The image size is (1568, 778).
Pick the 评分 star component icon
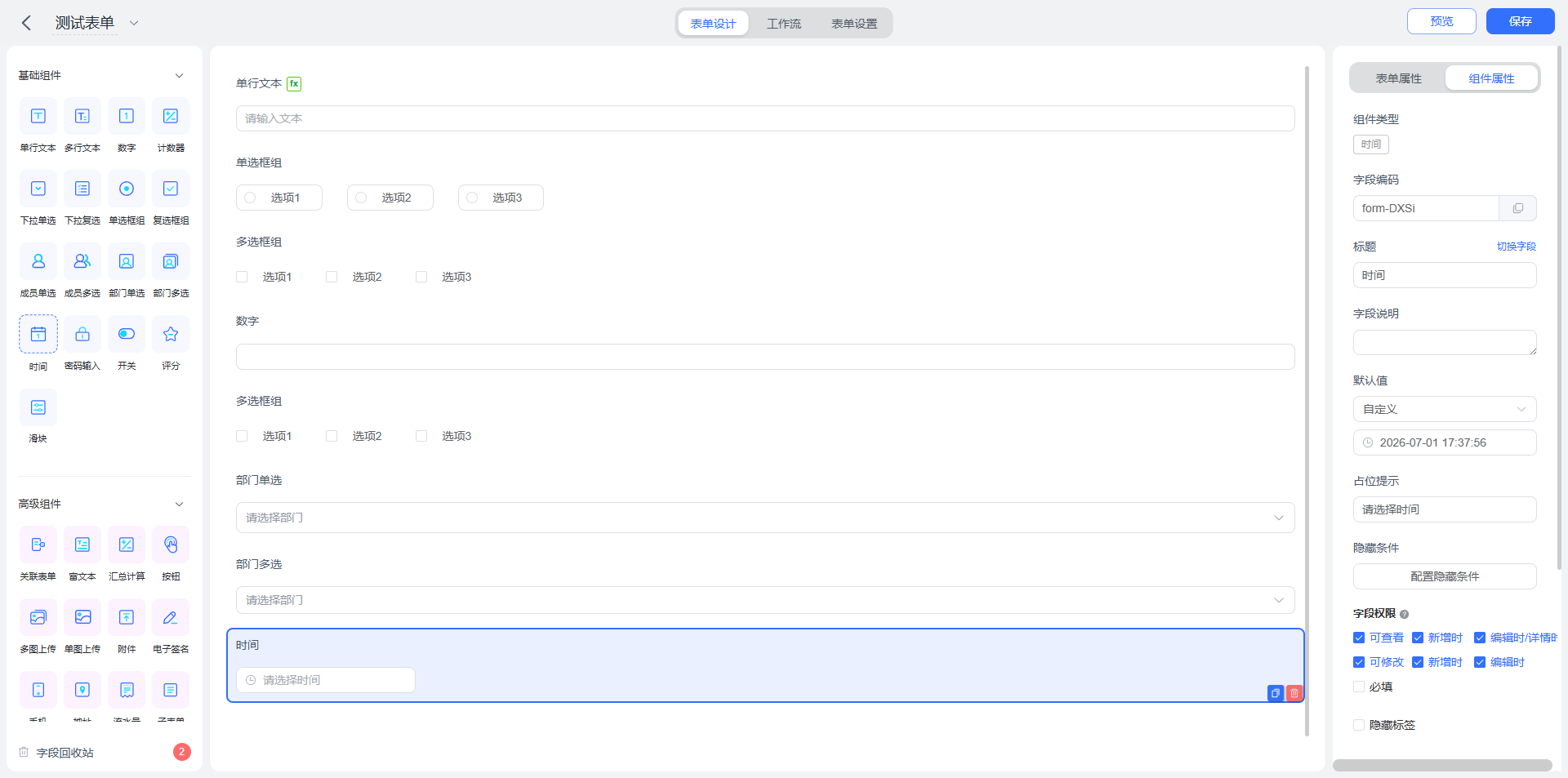pos(170,334)
